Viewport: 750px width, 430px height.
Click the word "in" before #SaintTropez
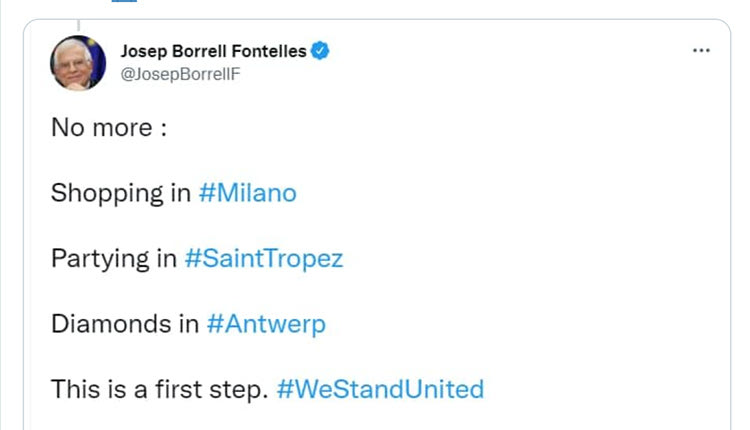(x=167, y=258)
